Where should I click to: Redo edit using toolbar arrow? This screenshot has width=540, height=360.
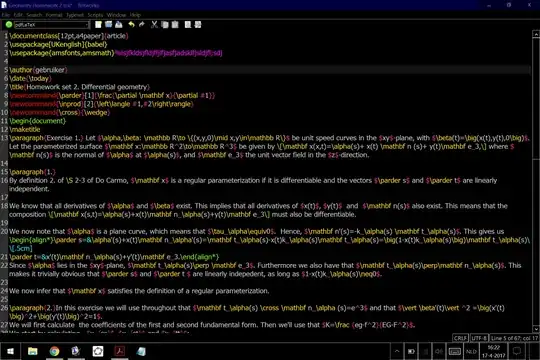pos(142,24)
